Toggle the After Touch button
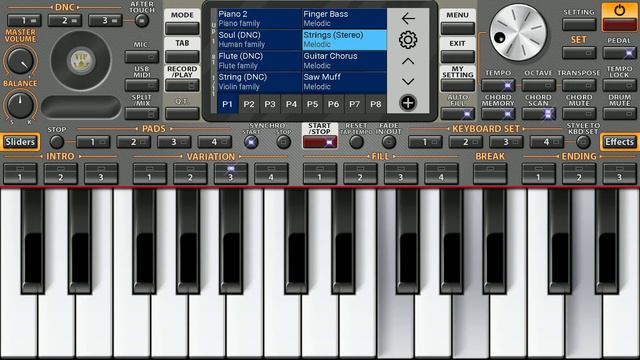The height and width of the screenshot is (360, 640). [142, 20]
